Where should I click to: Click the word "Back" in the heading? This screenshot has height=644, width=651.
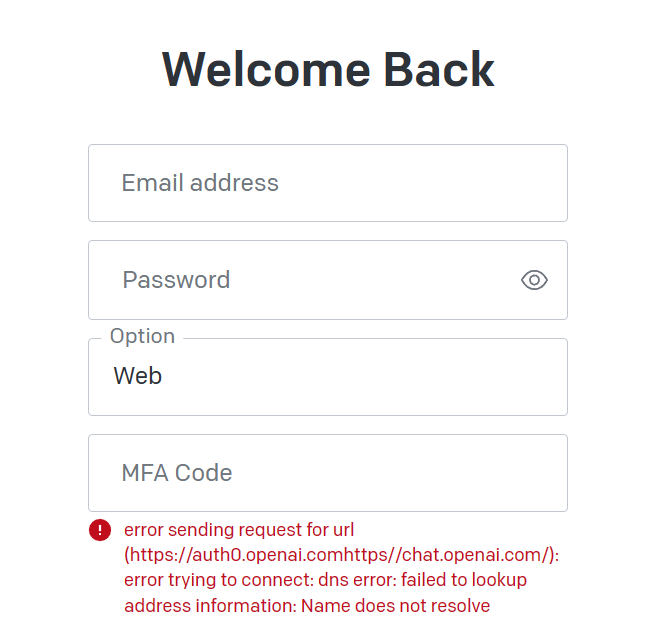tap(439, 69)
